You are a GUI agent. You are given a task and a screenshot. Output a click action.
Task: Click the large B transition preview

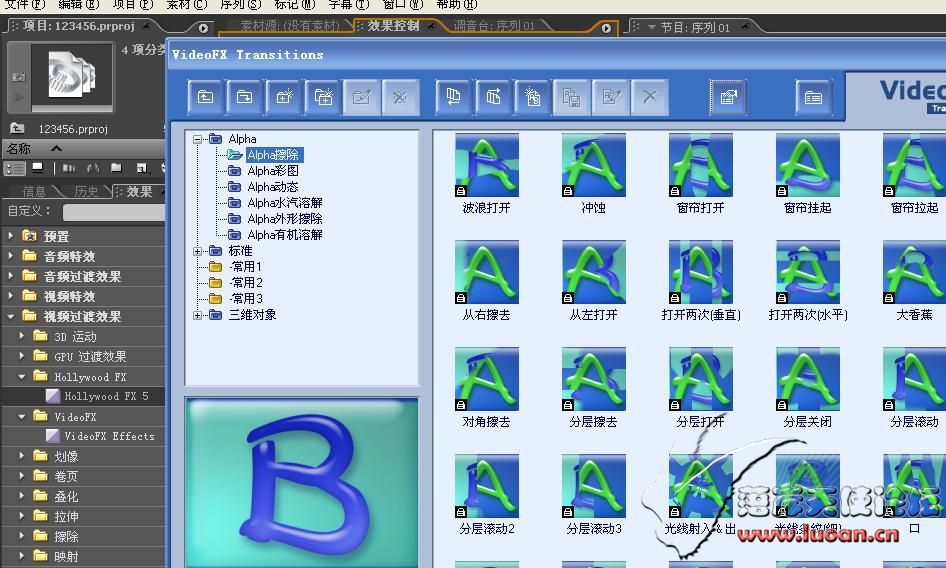coord(302,483)
